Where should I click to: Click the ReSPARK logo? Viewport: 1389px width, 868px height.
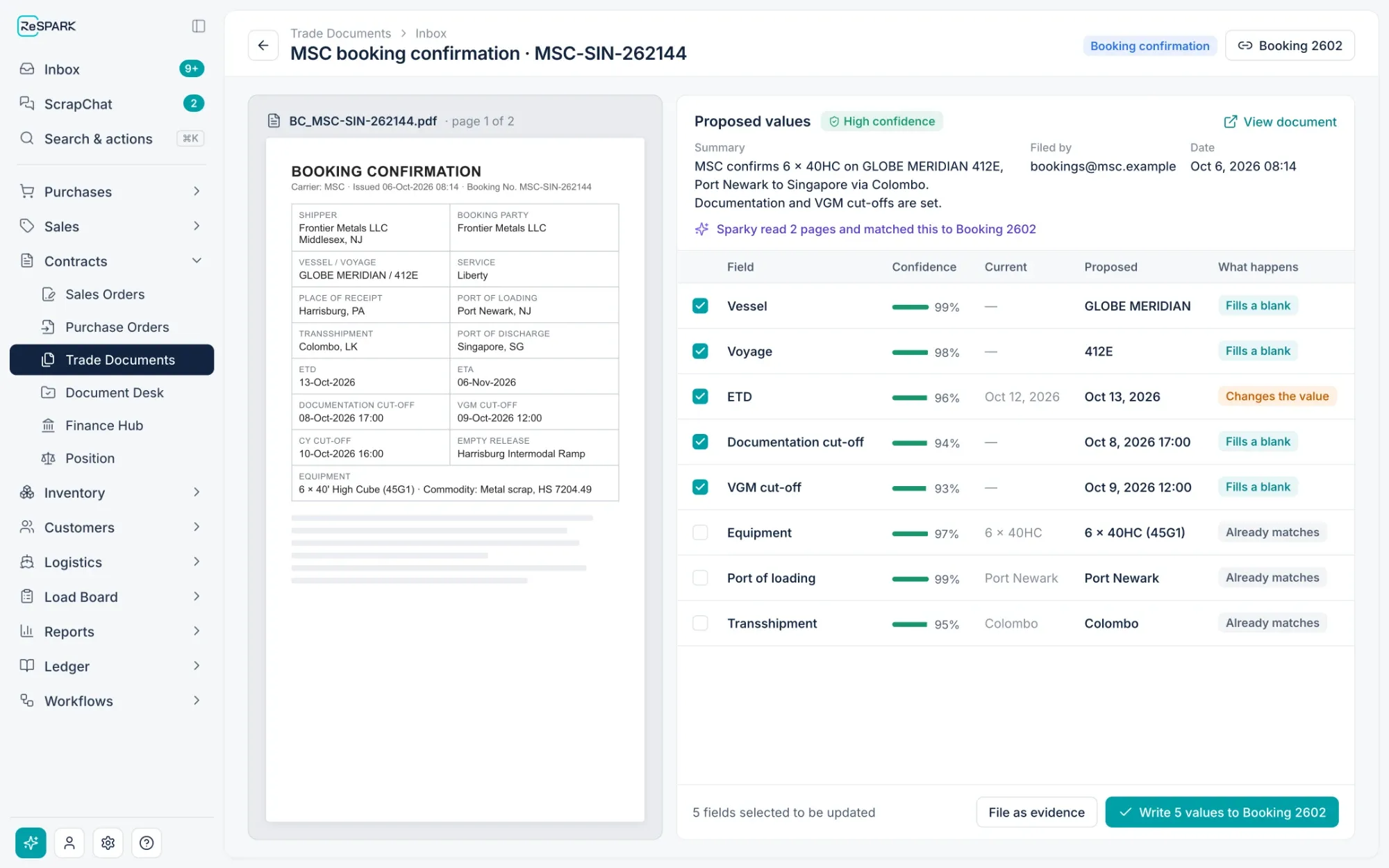point(47,26)
